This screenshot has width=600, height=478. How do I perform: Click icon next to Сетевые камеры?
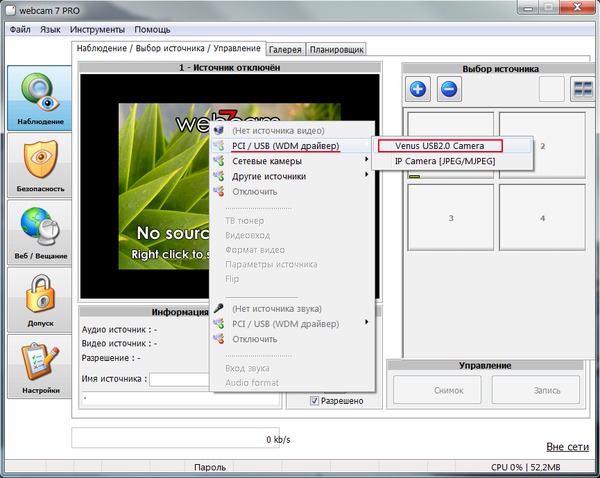tap(219, 161)
